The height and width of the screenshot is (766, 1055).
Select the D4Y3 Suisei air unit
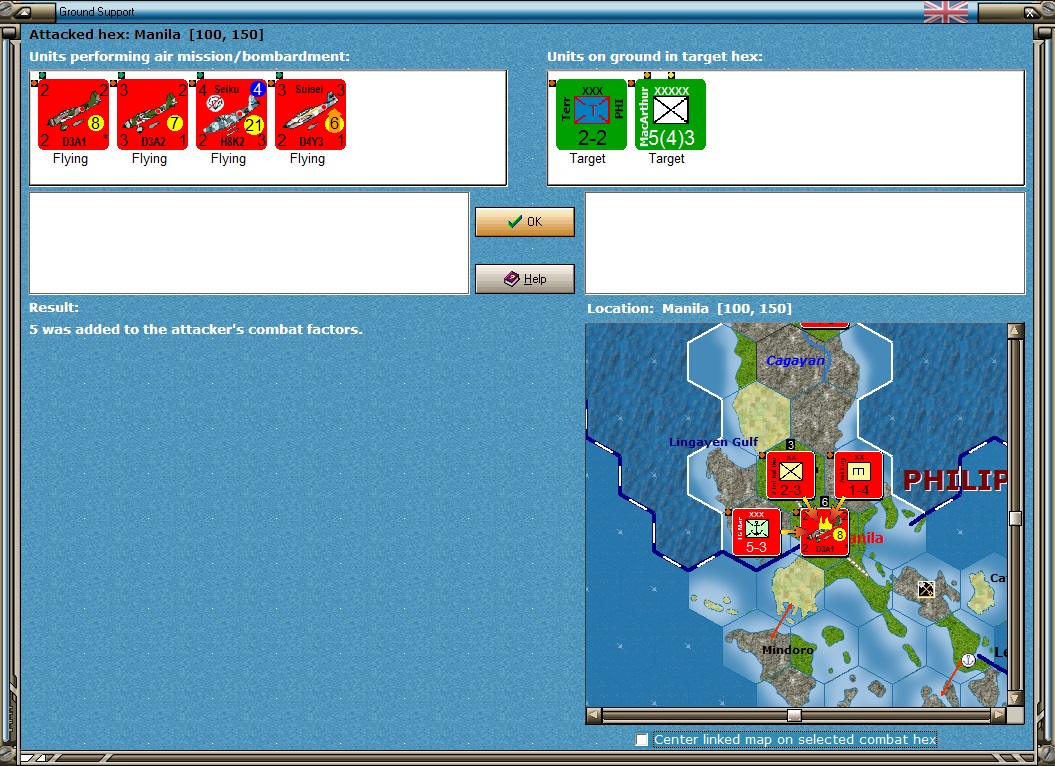tap(310, 114)
